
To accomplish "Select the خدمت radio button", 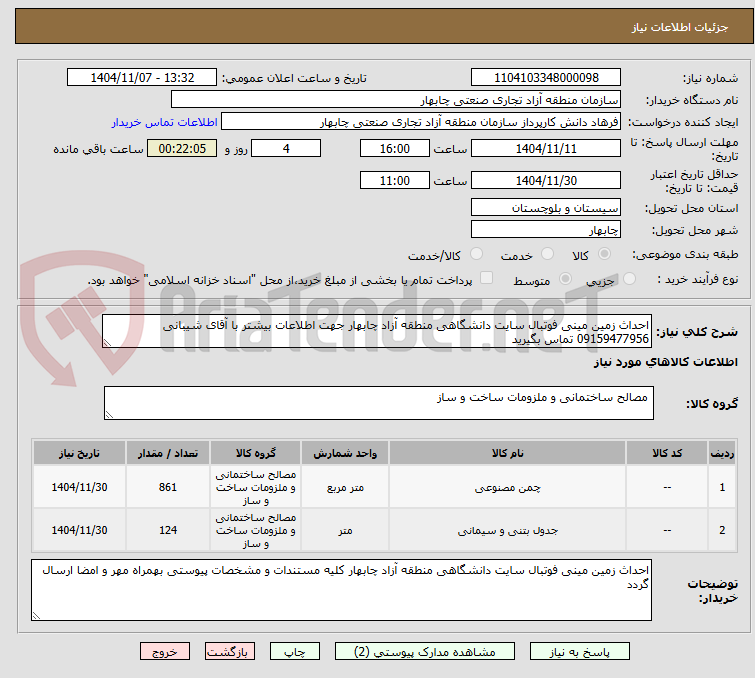I will [x=547, y=254].
